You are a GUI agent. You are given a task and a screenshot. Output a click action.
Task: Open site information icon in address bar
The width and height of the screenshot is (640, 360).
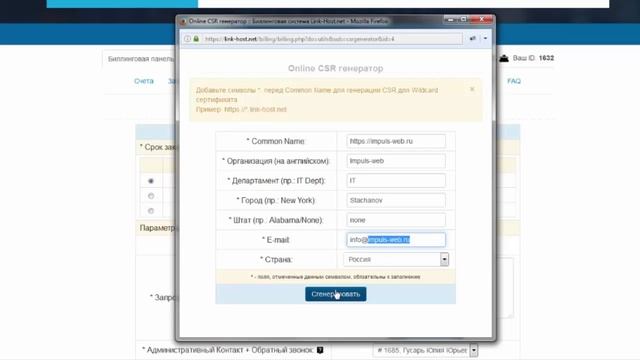(x=187, y=39)
